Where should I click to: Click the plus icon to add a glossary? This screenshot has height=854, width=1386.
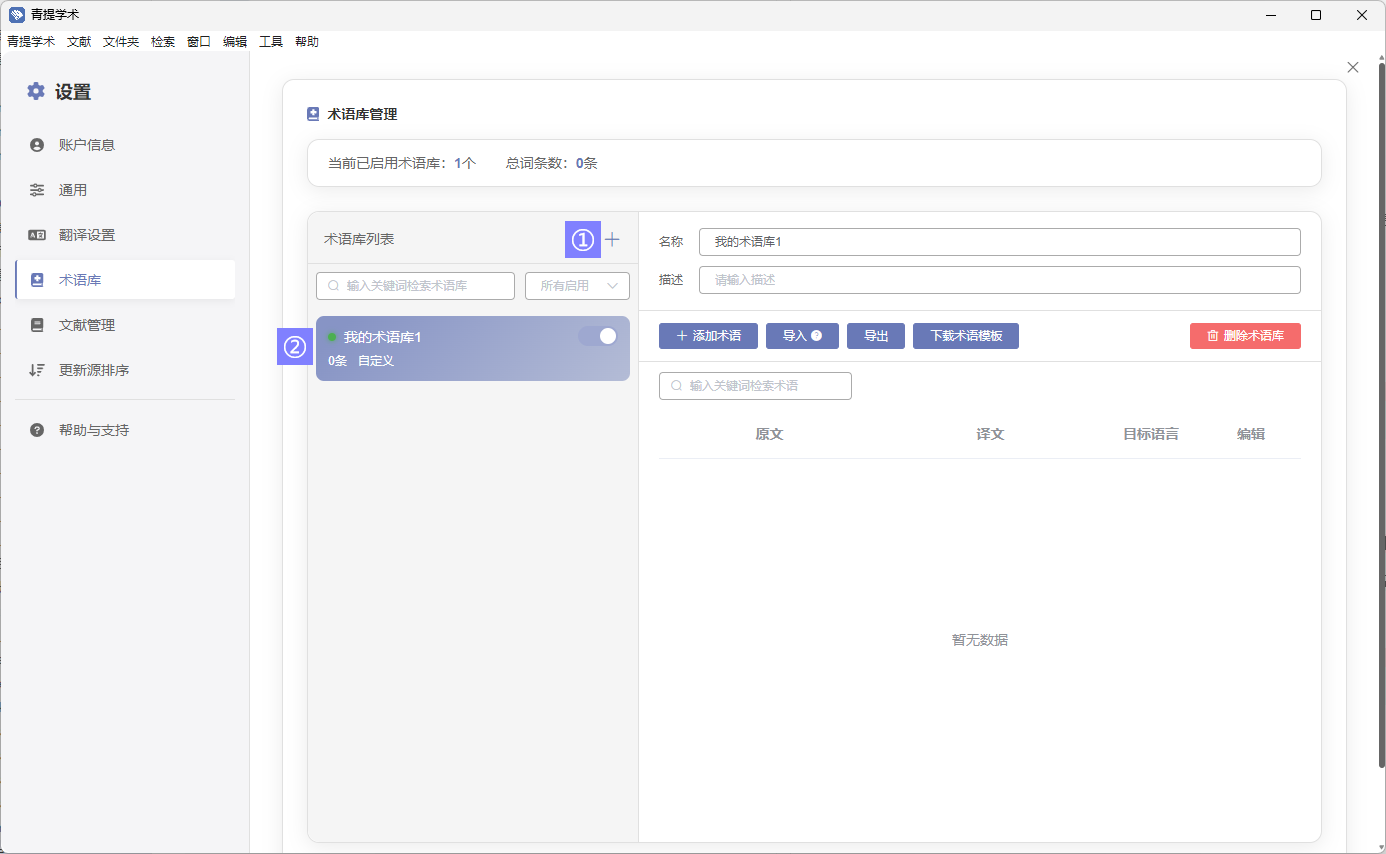click(612, 240)
